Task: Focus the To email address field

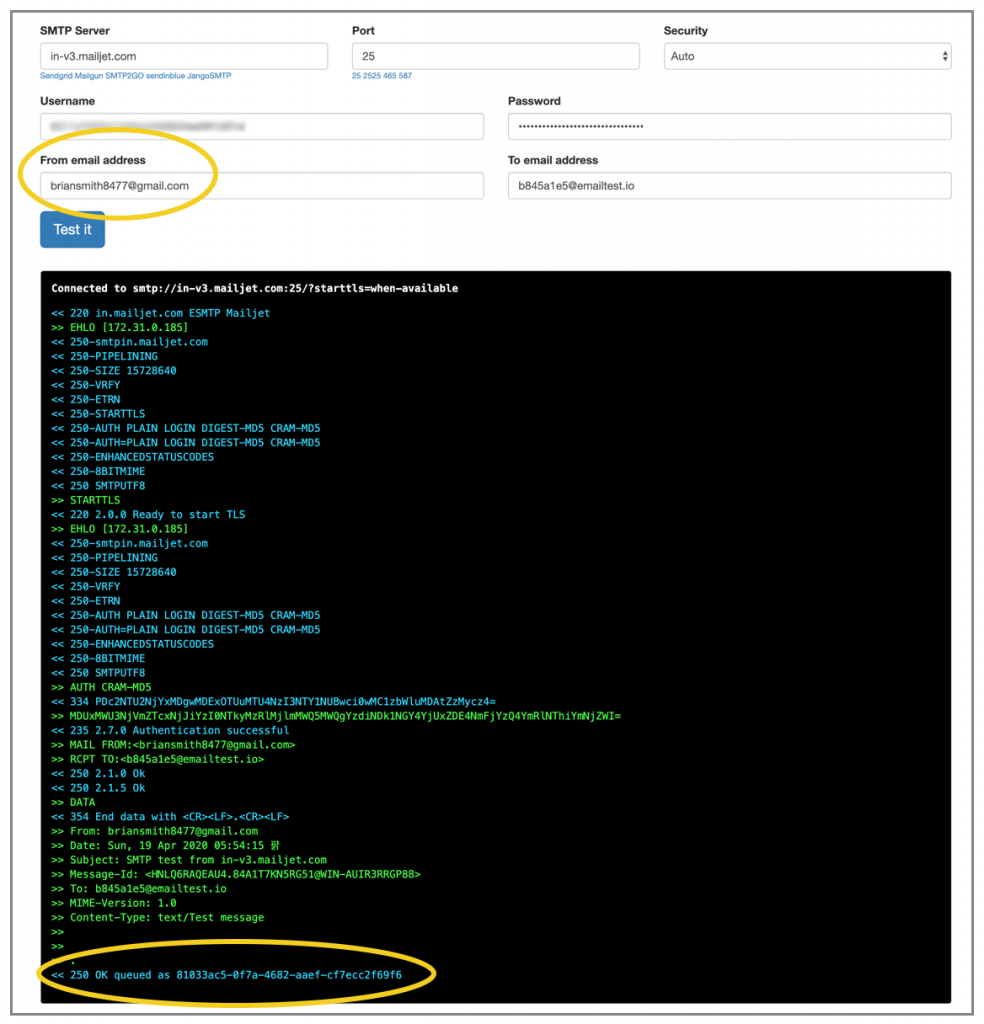Action: click(729, 186)
